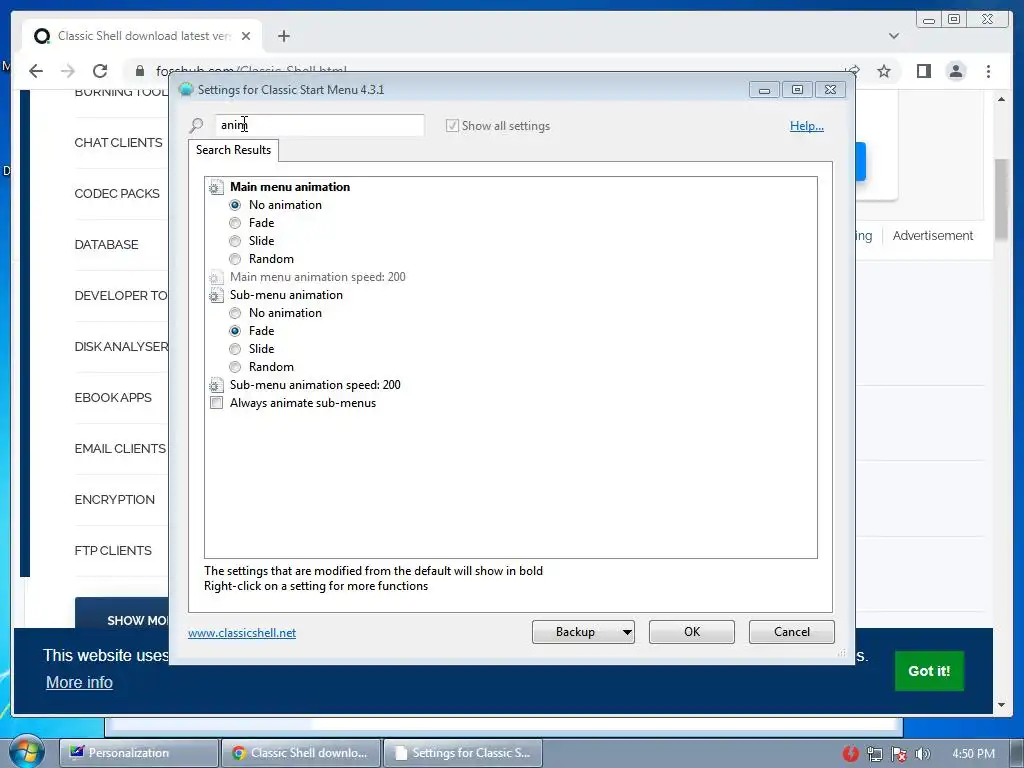Image resolution: width=1024 pixels, height=768 pixels.
Task: Open Chrome side panel icon
Action: coord(923,71)
